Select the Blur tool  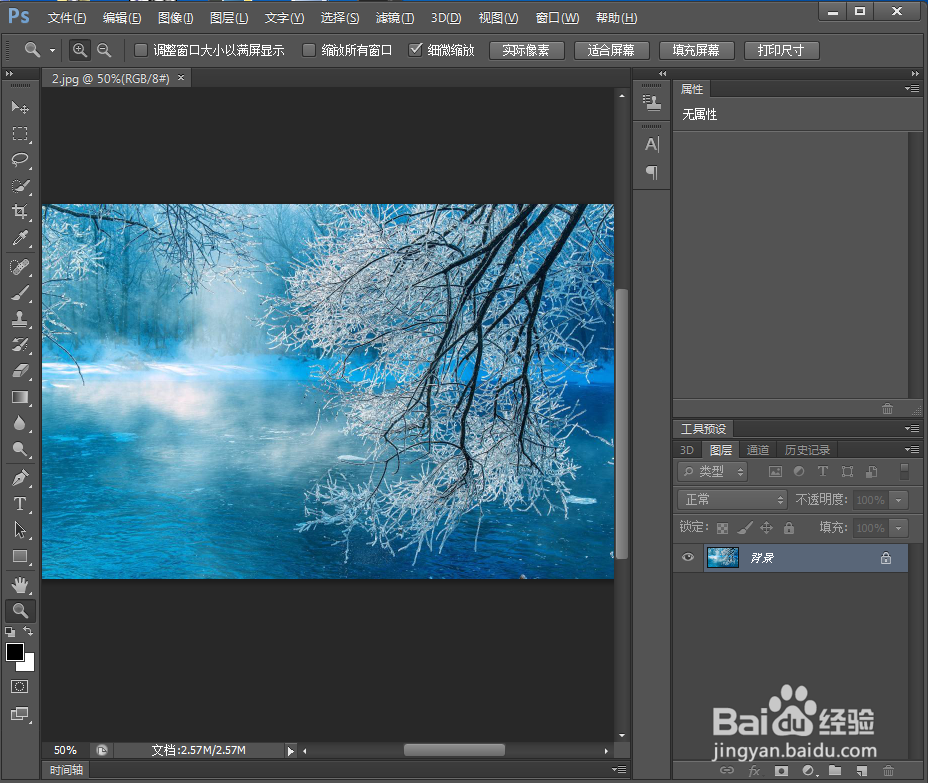pos(20,423)
